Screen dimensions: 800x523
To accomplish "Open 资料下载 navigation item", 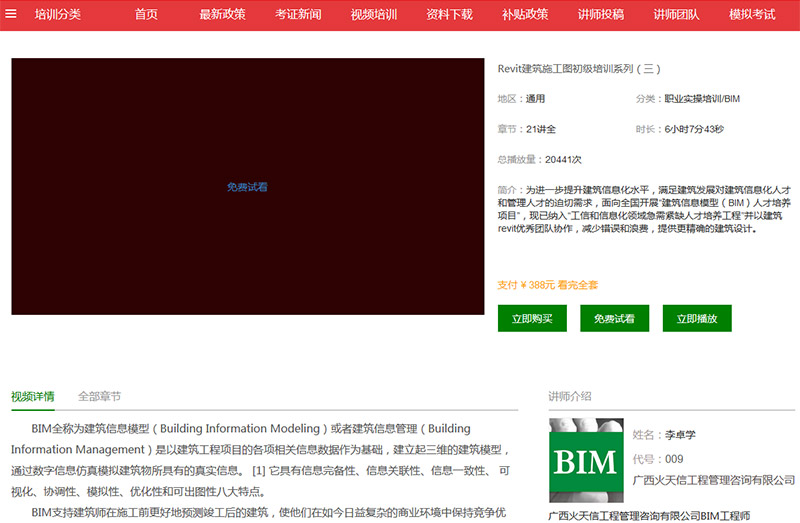I will (x=449, y=14).
